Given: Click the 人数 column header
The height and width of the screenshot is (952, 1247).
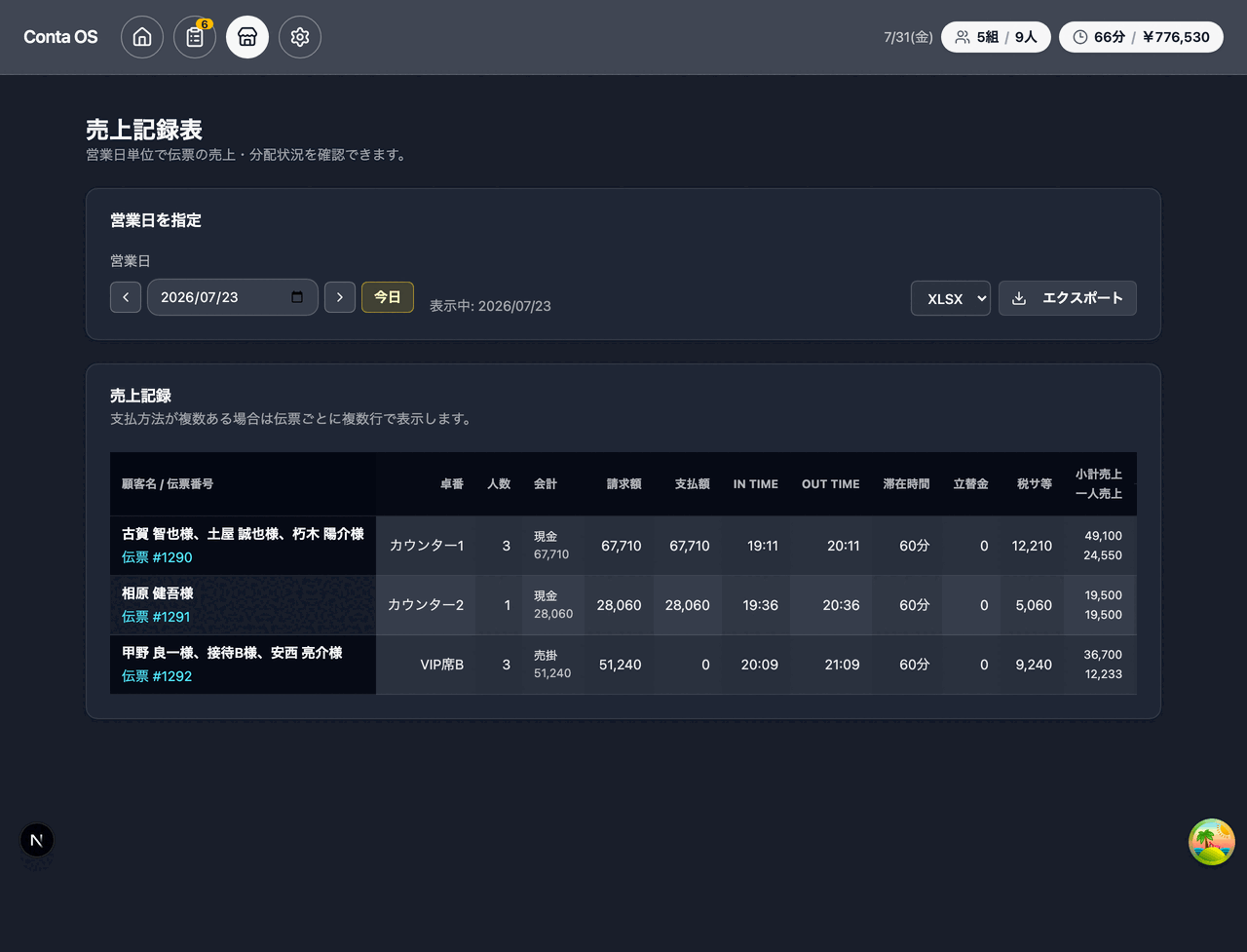Looking at the screenshot, I should (499, 484).
